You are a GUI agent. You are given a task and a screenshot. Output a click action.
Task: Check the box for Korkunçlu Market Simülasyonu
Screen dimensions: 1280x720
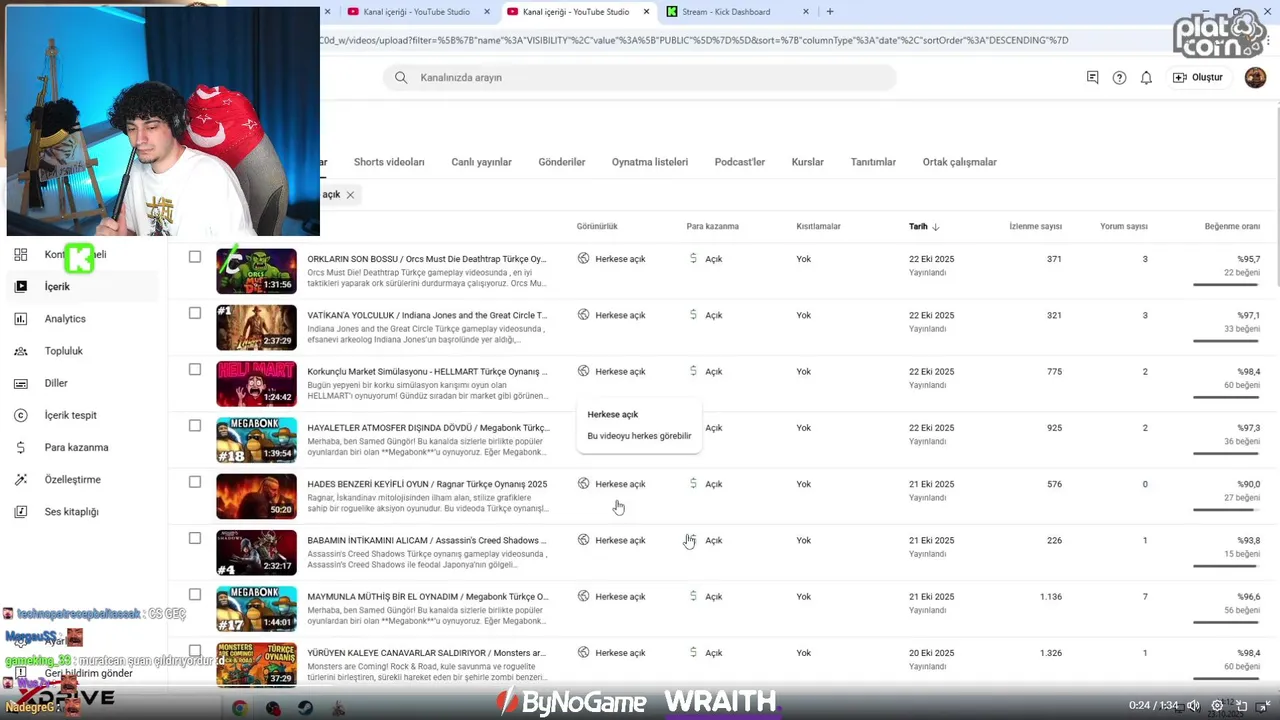[195, 369]
